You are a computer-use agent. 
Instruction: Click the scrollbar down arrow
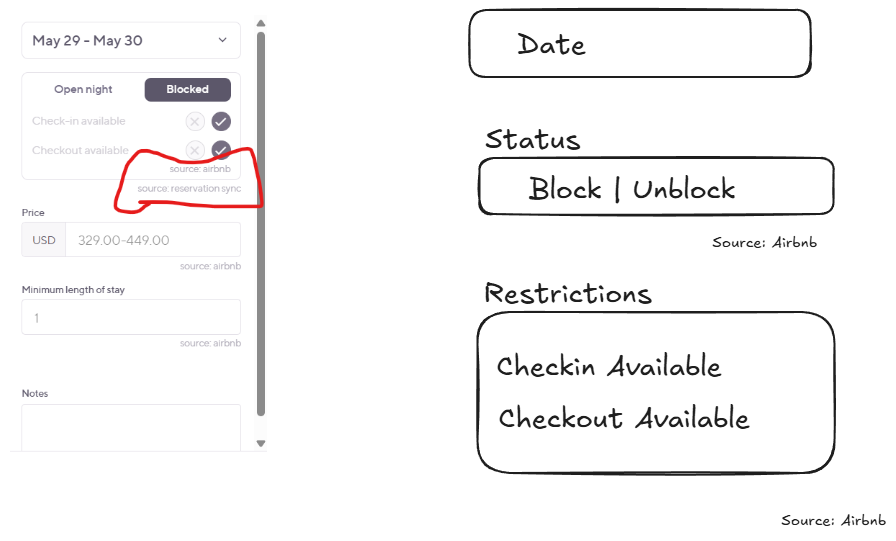[x=261, y=443]
